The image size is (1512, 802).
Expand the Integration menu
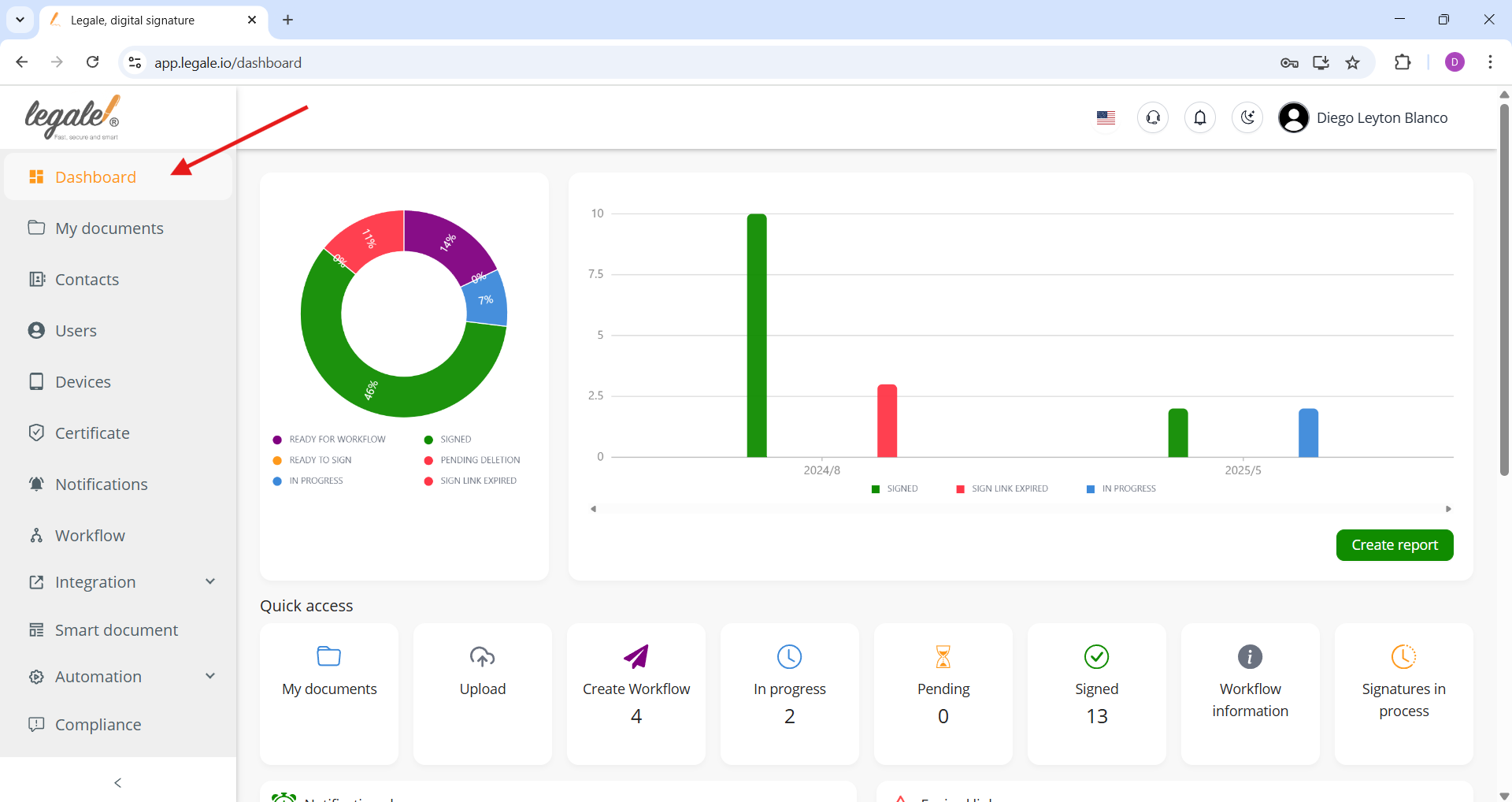tap(209, 581)
